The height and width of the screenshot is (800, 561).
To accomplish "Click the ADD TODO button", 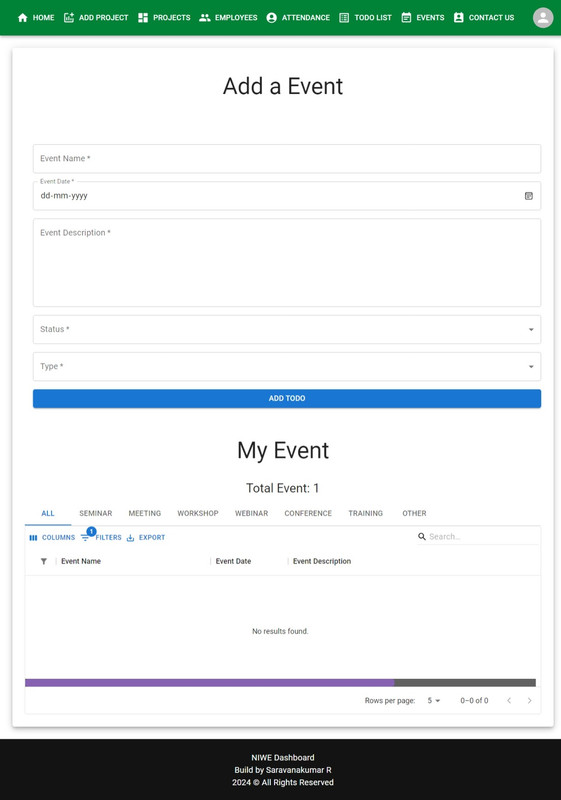I will pos(287,398).
